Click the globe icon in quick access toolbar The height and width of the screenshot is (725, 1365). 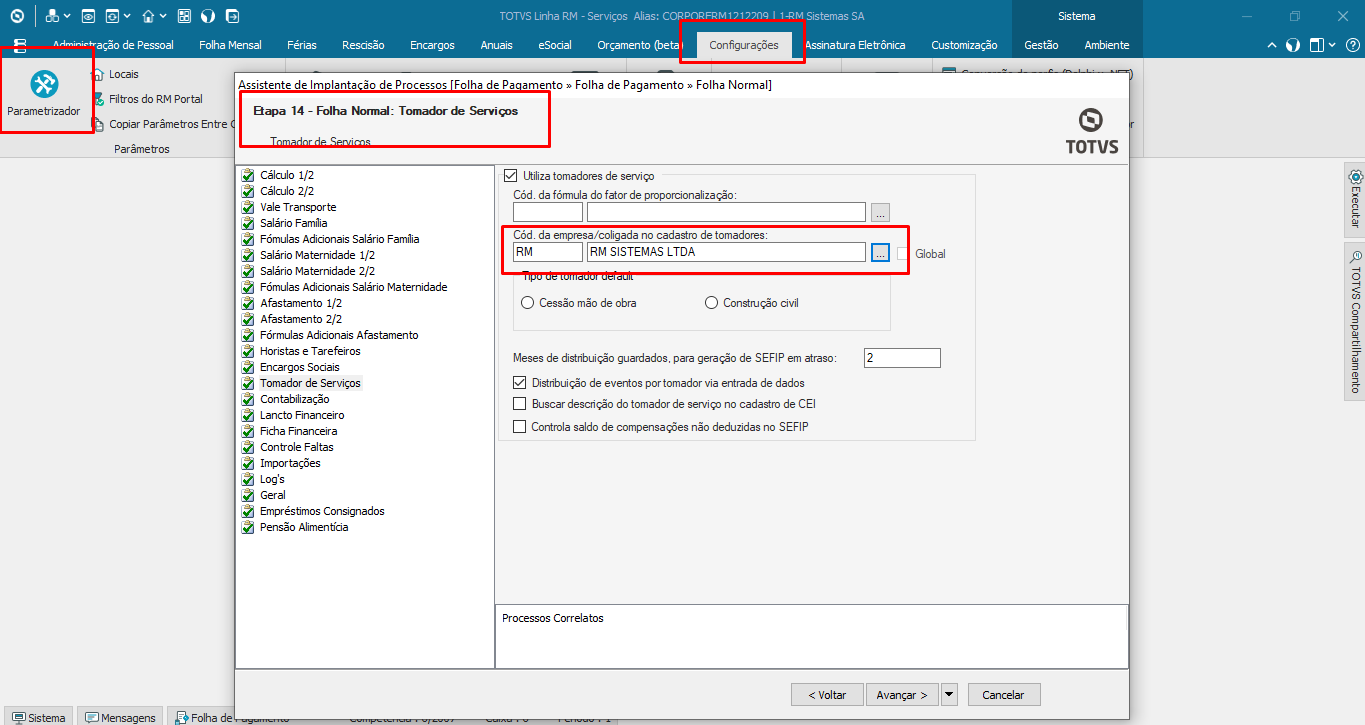pos(208,16)
